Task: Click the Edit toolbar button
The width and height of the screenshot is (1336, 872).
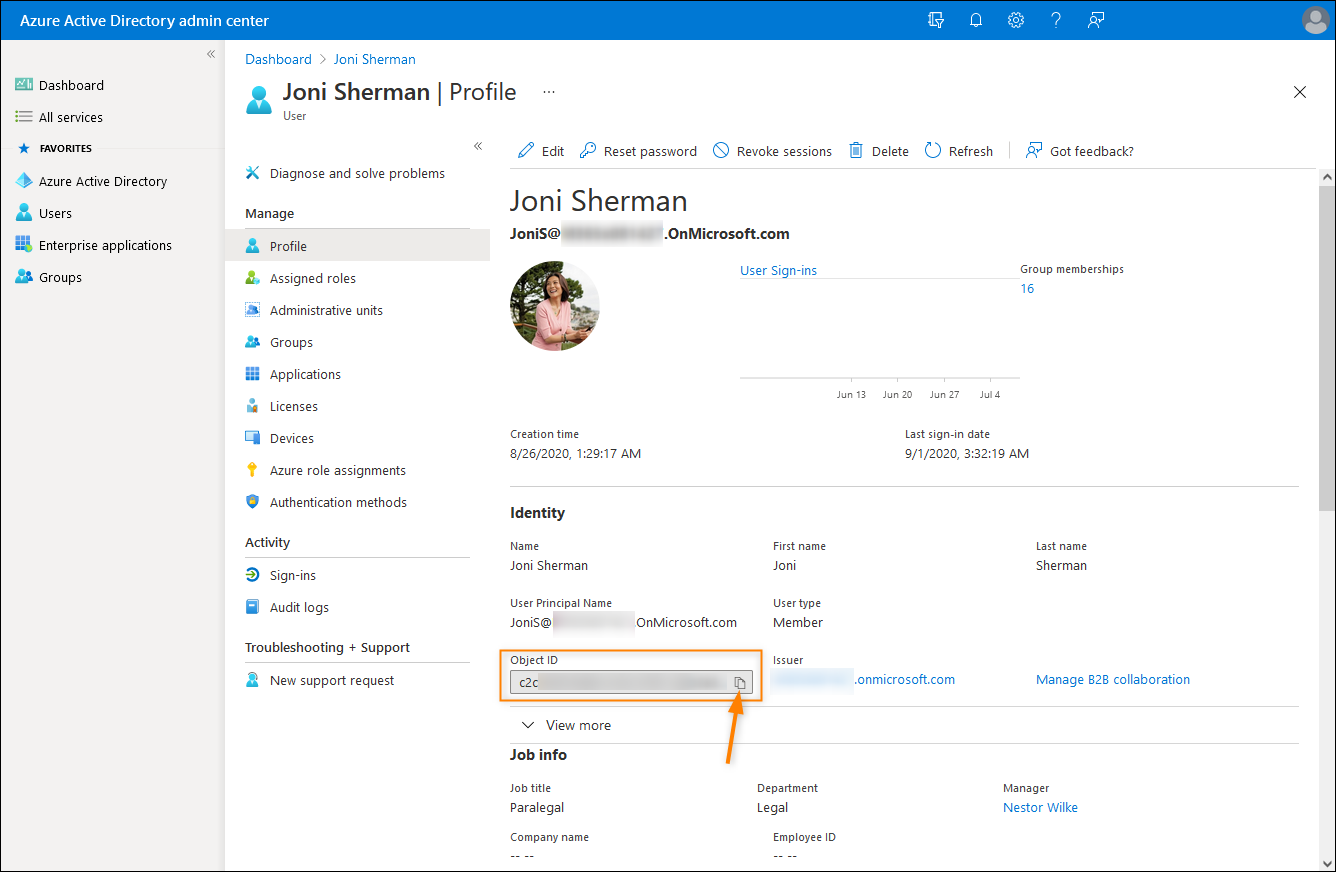Action: tap(541, 151)
